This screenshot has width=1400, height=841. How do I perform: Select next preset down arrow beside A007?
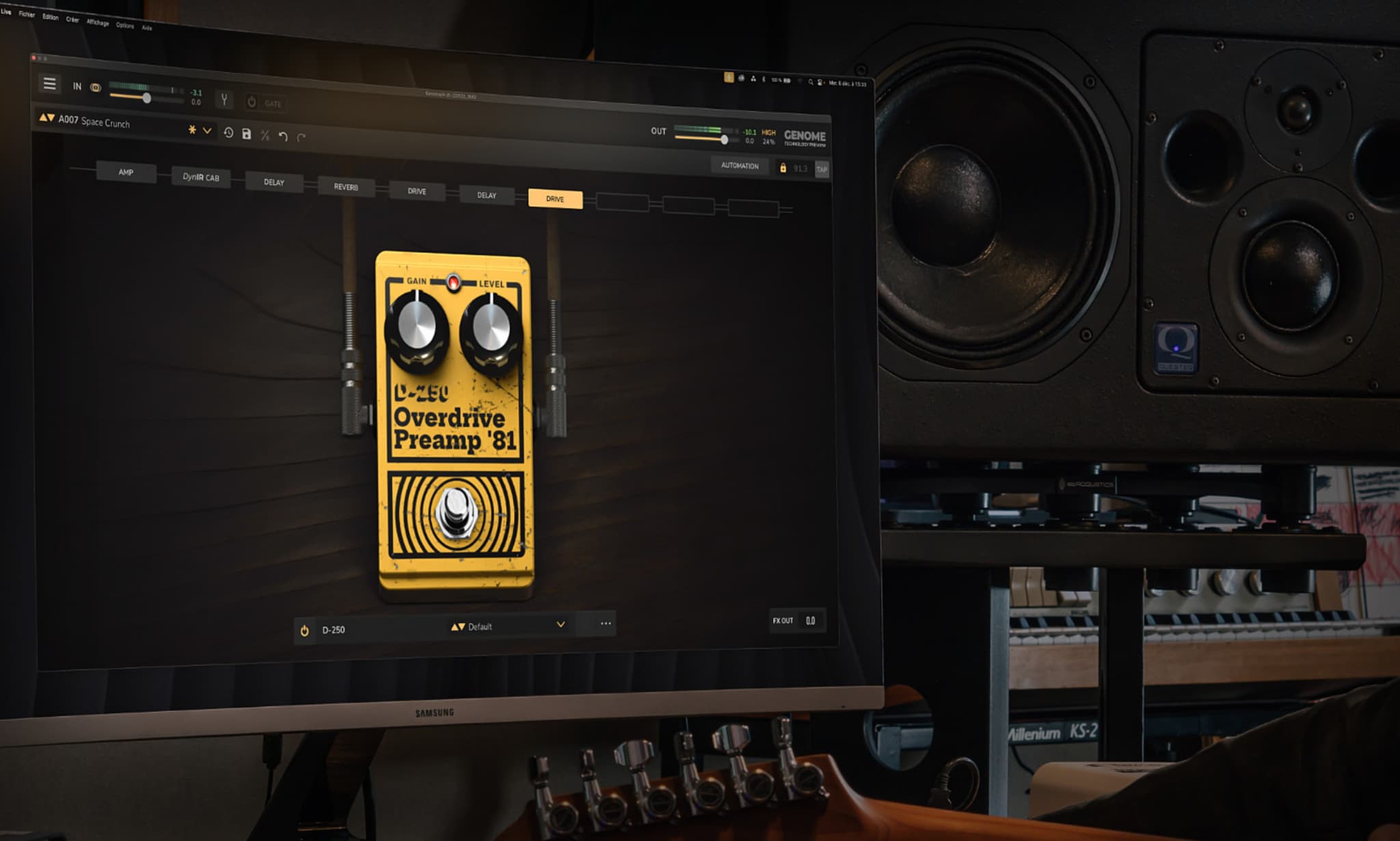pyautogui.click(x=51, y=118)
